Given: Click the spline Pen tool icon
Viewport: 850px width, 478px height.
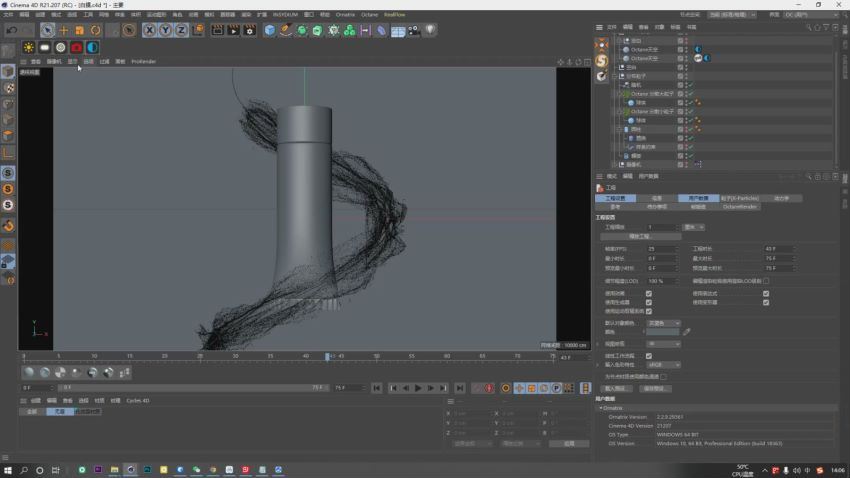Looking at the screenshot, I should 286,30.
